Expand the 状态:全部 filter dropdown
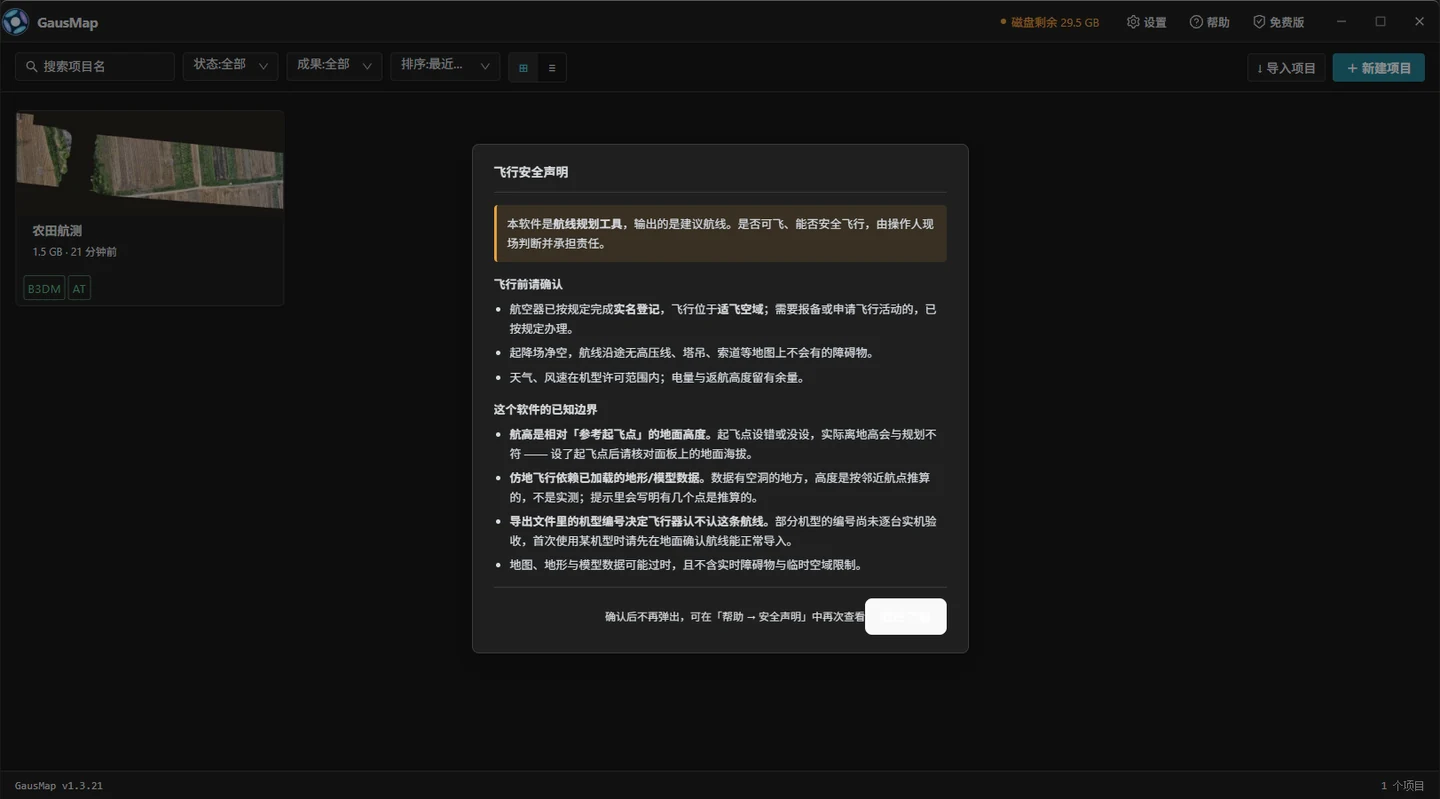The height and width of the screenshot is (799, 1440). click(230, 66)
